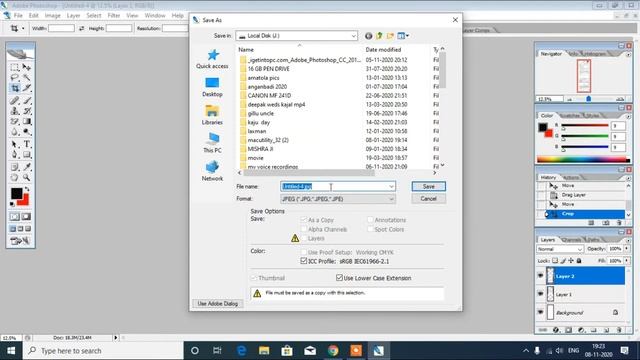Click the swap foreground/background colors arrow

27,189
